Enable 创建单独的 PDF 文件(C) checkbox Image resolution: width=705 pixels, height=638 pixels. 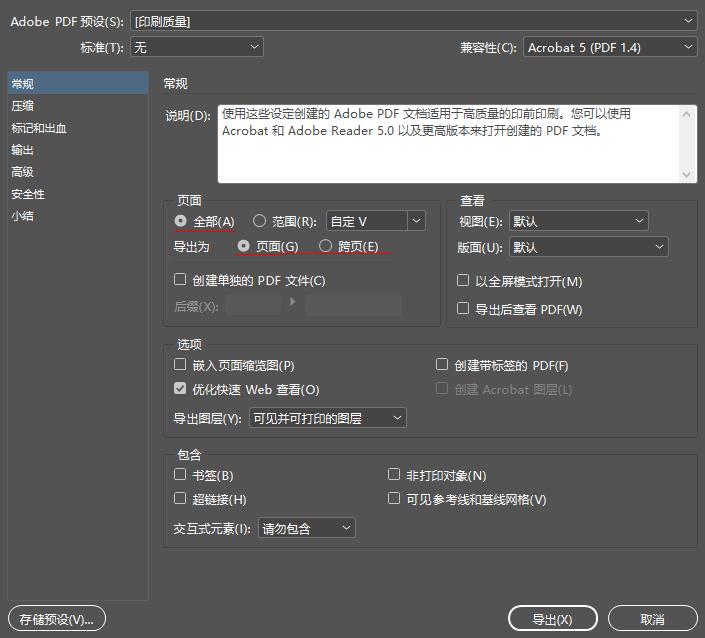tap(180, 280)
